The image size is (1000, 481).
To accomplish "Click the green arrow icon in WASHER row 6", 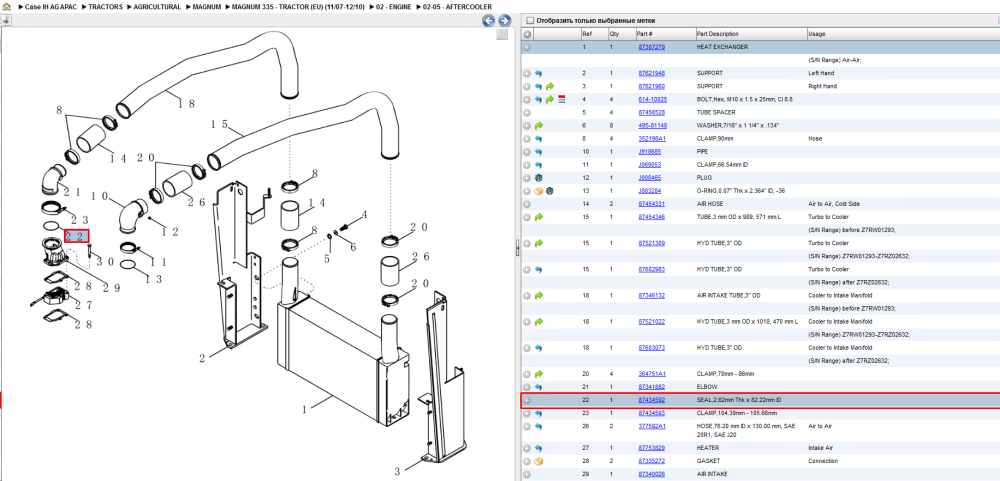I will [538, 126].
